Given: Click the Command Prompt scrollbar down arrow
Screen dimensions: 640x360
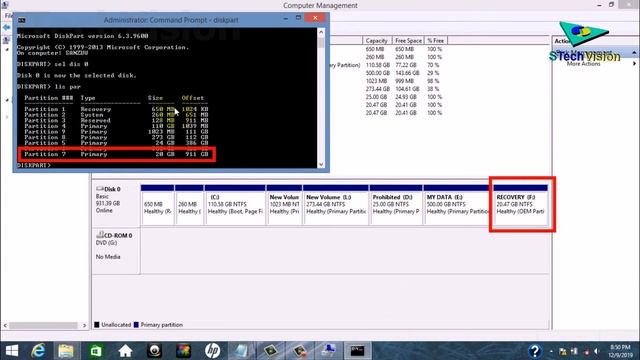Looking at the screenshot, I should pyautogui.click(x=321, y=164).
